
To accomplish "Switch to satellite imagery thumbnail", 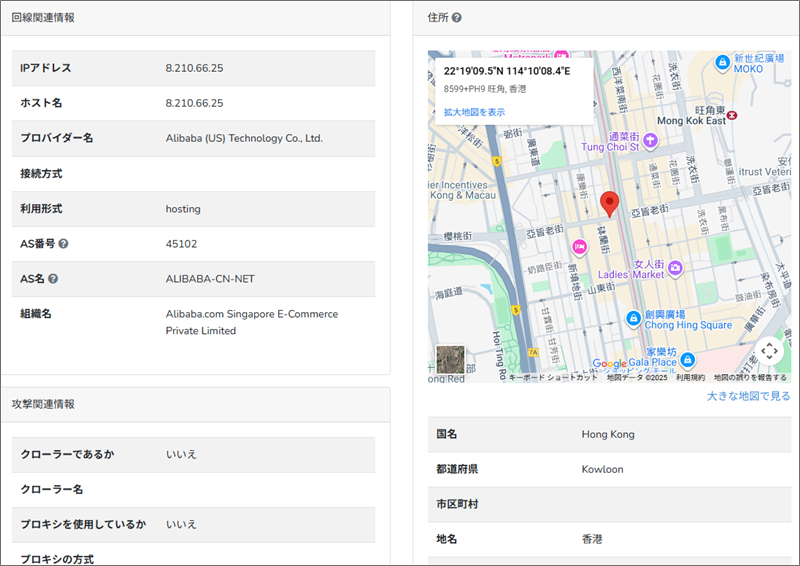I will coord(451,360).
